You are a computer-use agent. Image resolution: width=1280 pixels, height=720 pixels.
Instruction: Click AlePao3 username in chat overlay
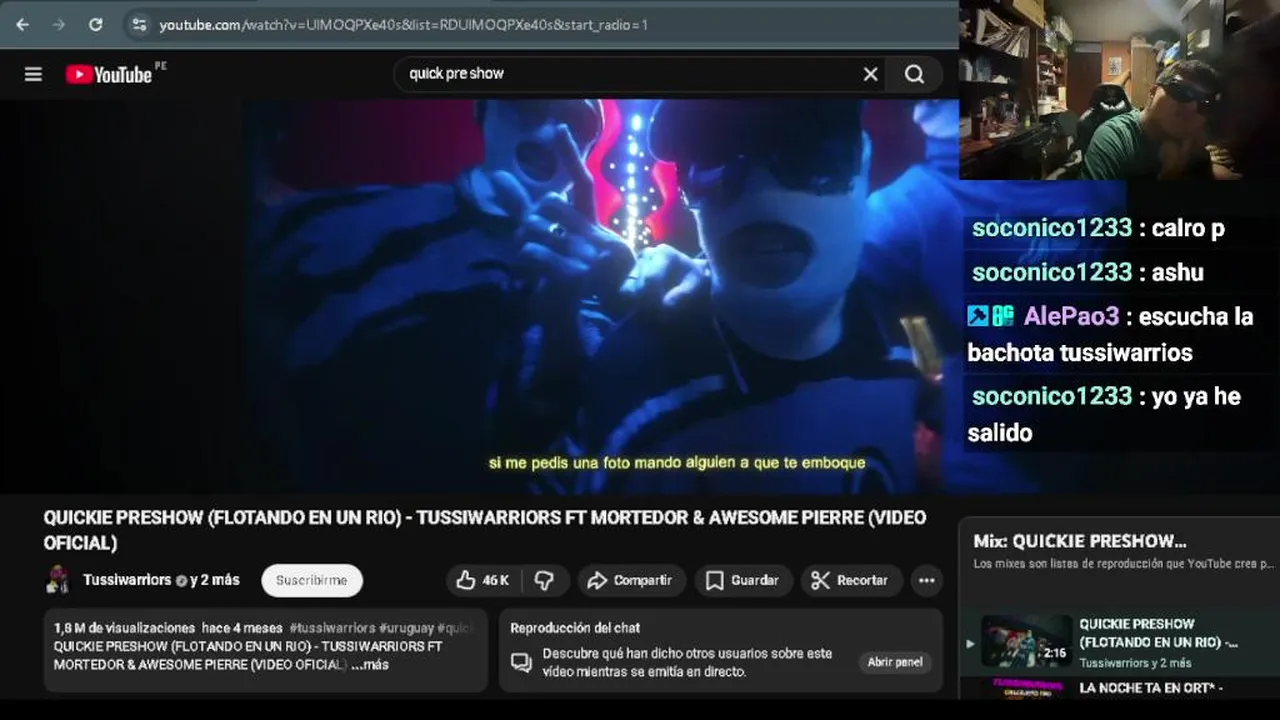click(x=1071, y=316)
